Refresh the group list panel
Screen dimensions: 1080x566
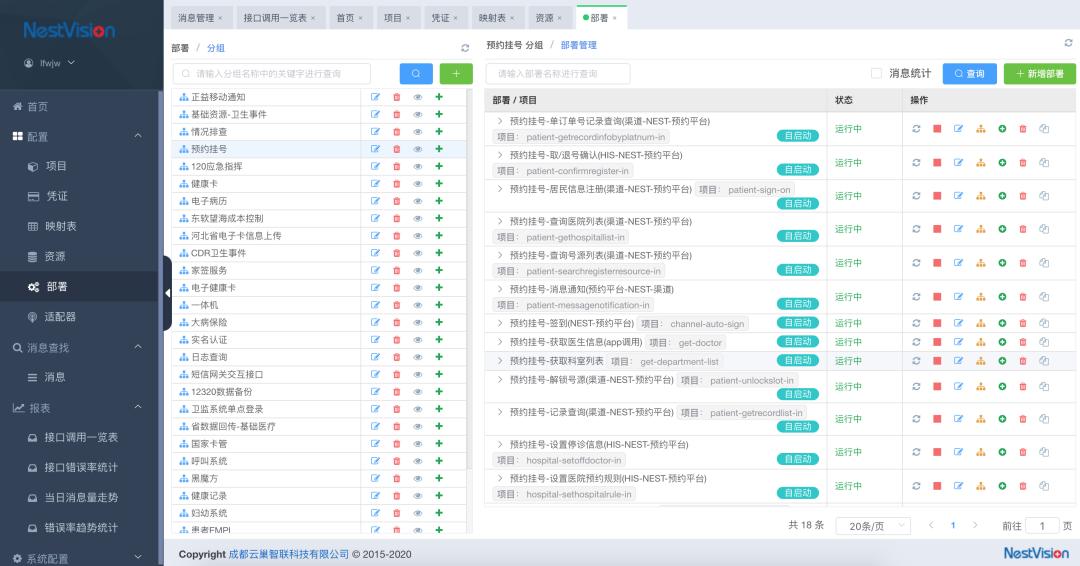pyautogui.click(x=465, y=48)
